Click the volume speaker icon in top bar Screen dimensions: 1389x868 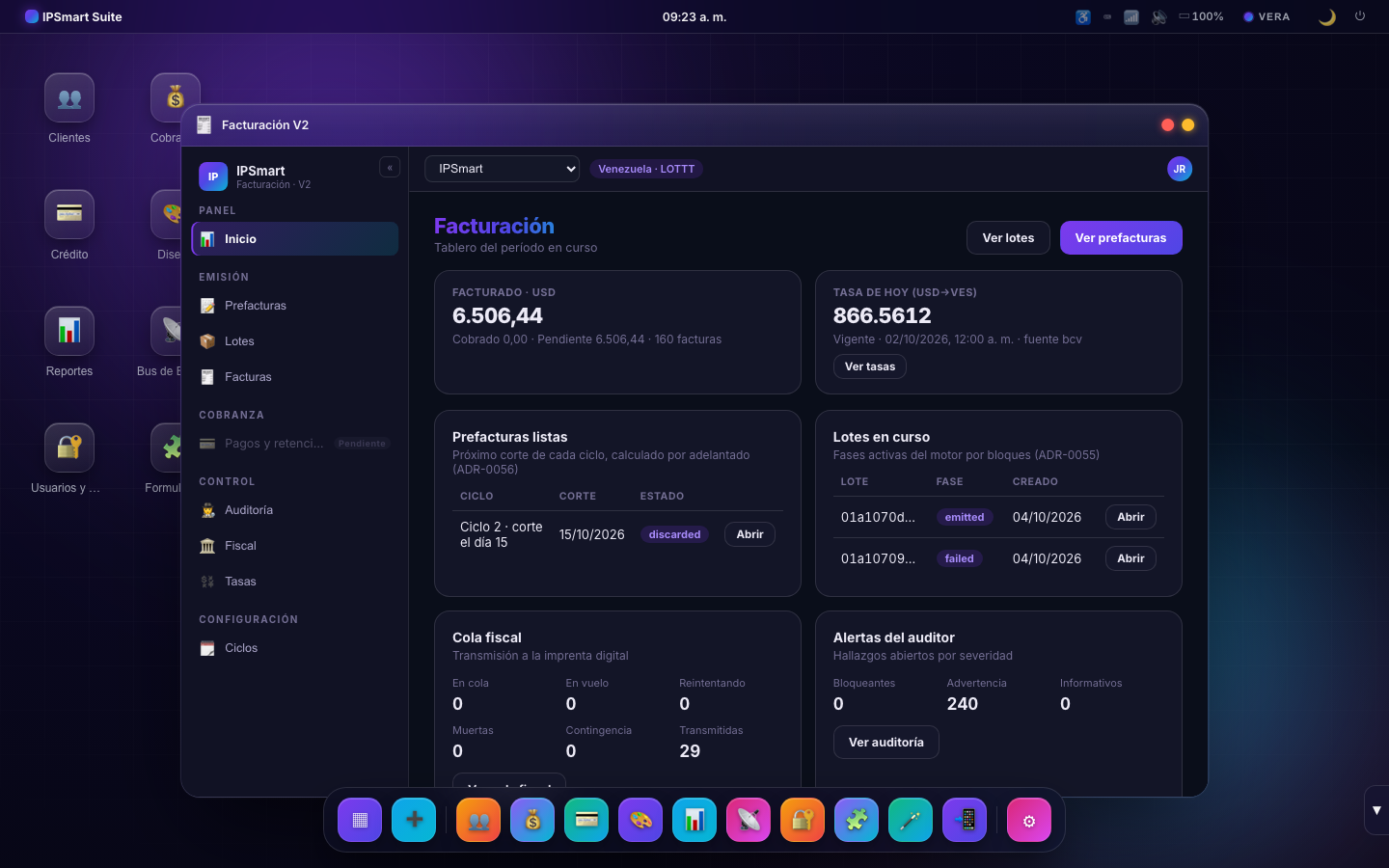tap(1159, 16)
